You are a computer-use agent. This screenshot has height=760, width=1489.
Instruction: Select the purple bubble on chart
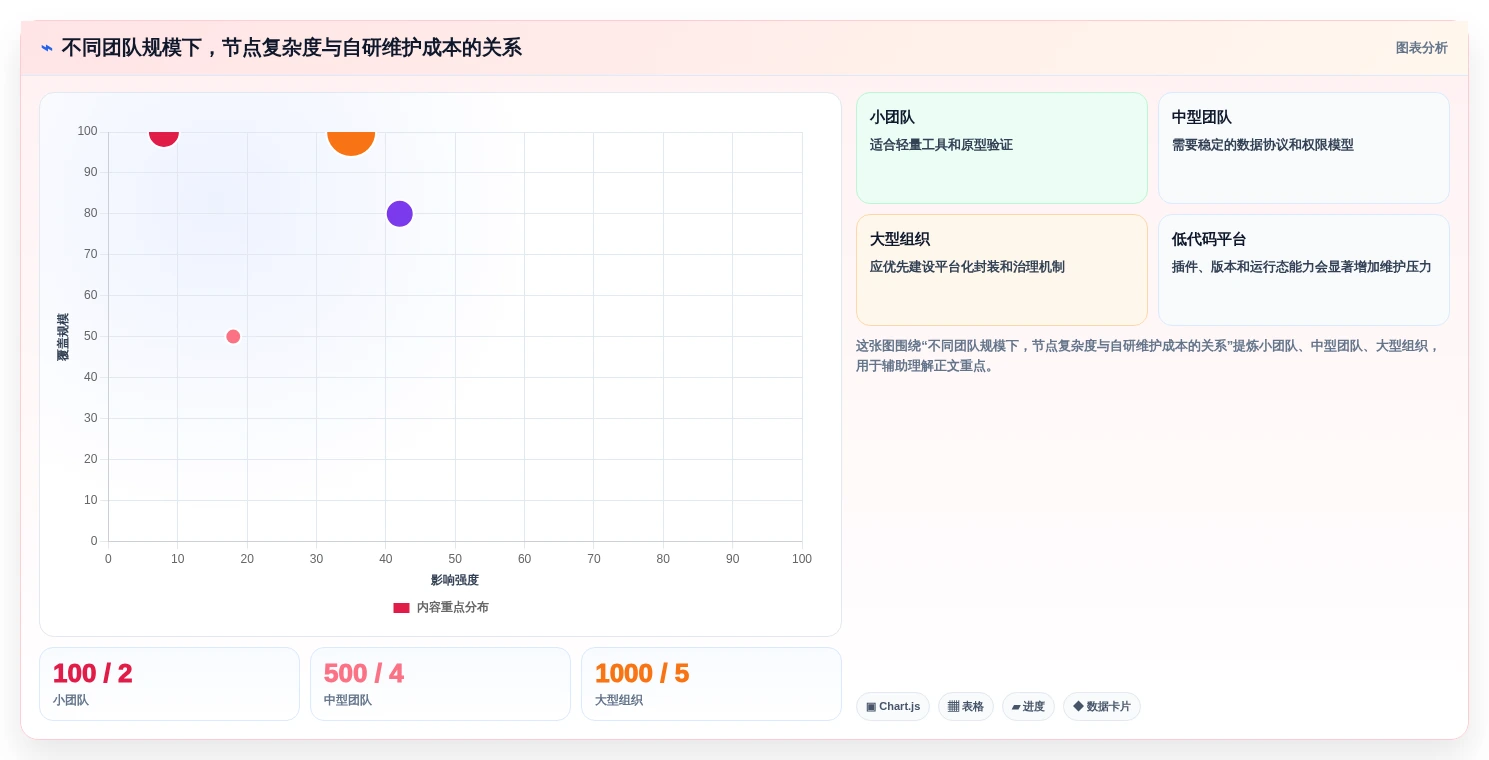click(x=400, y=214)
